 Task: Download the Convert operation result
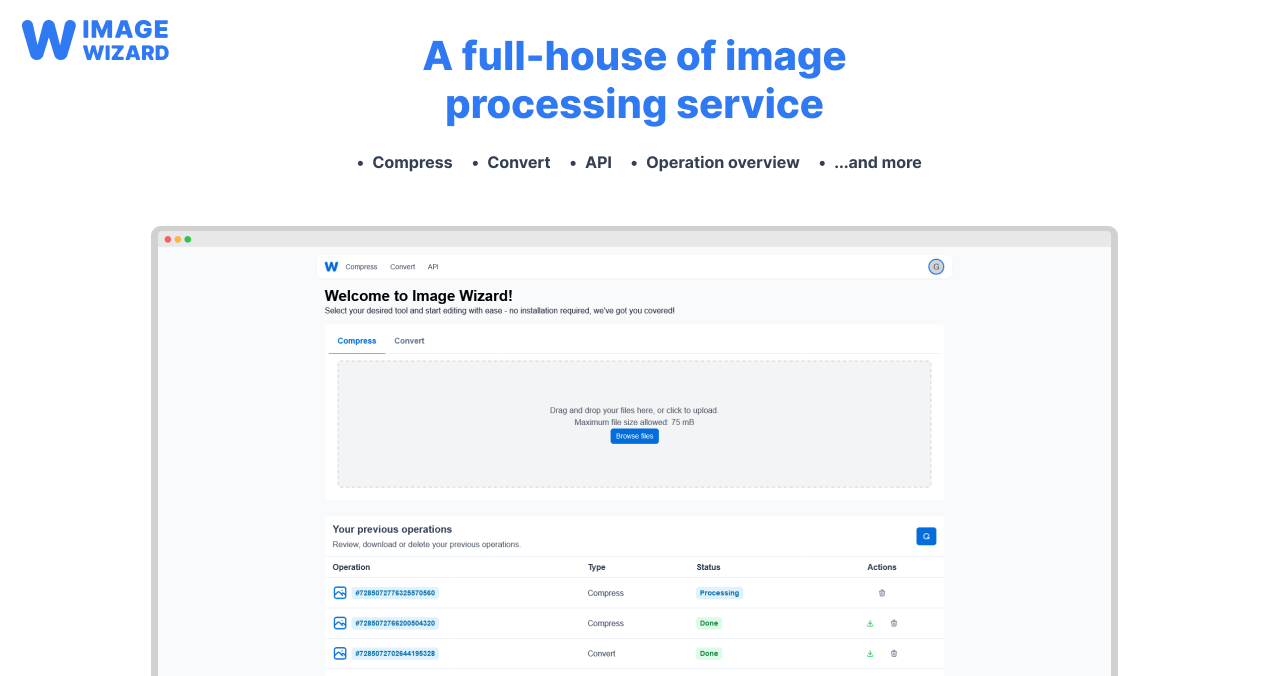point(870,653)
